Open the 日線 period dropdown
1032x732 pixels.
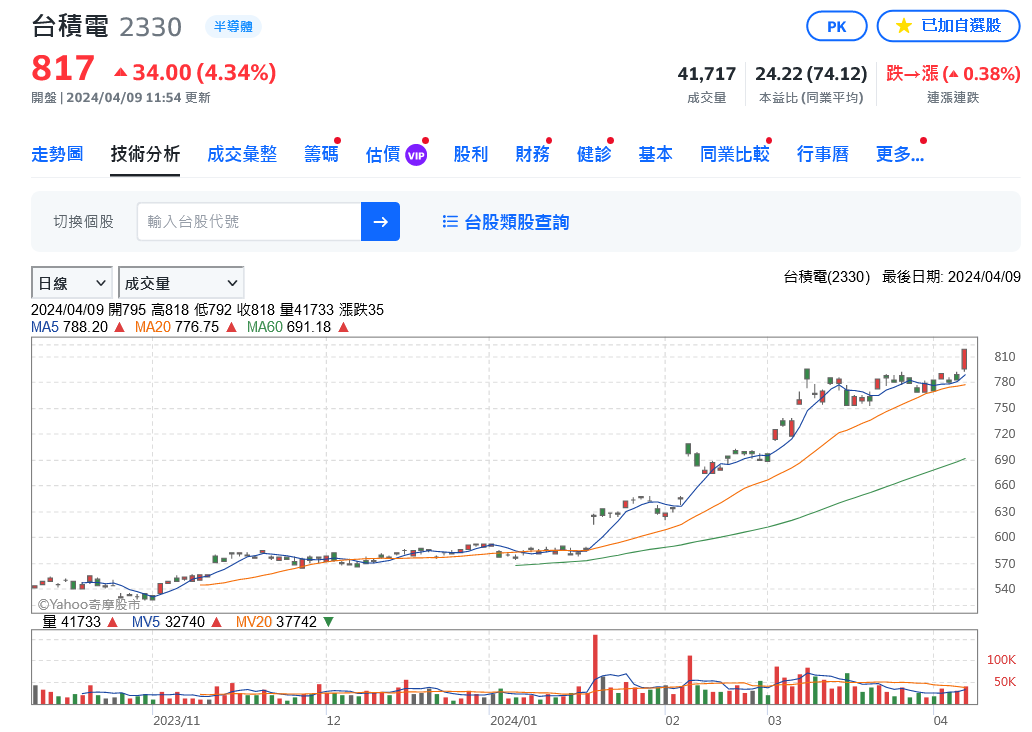[72, 283]
